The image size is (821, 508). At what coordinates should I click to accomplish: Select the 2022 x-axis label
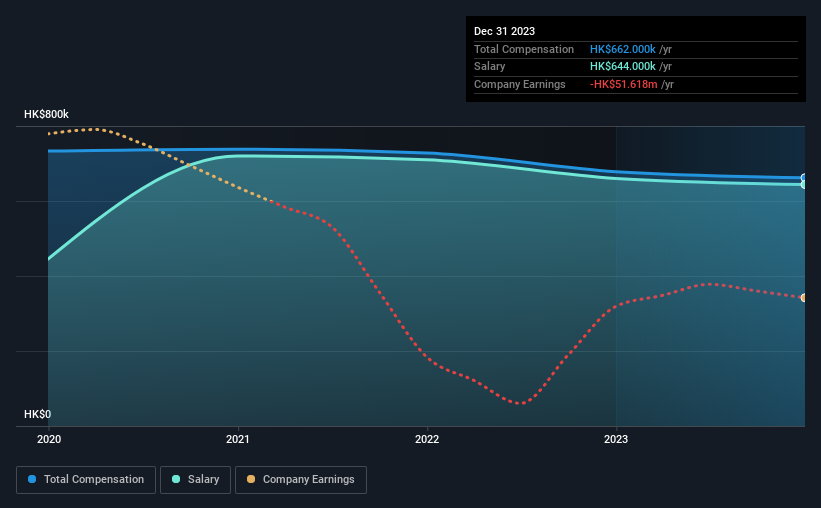[x=427, y=439]
